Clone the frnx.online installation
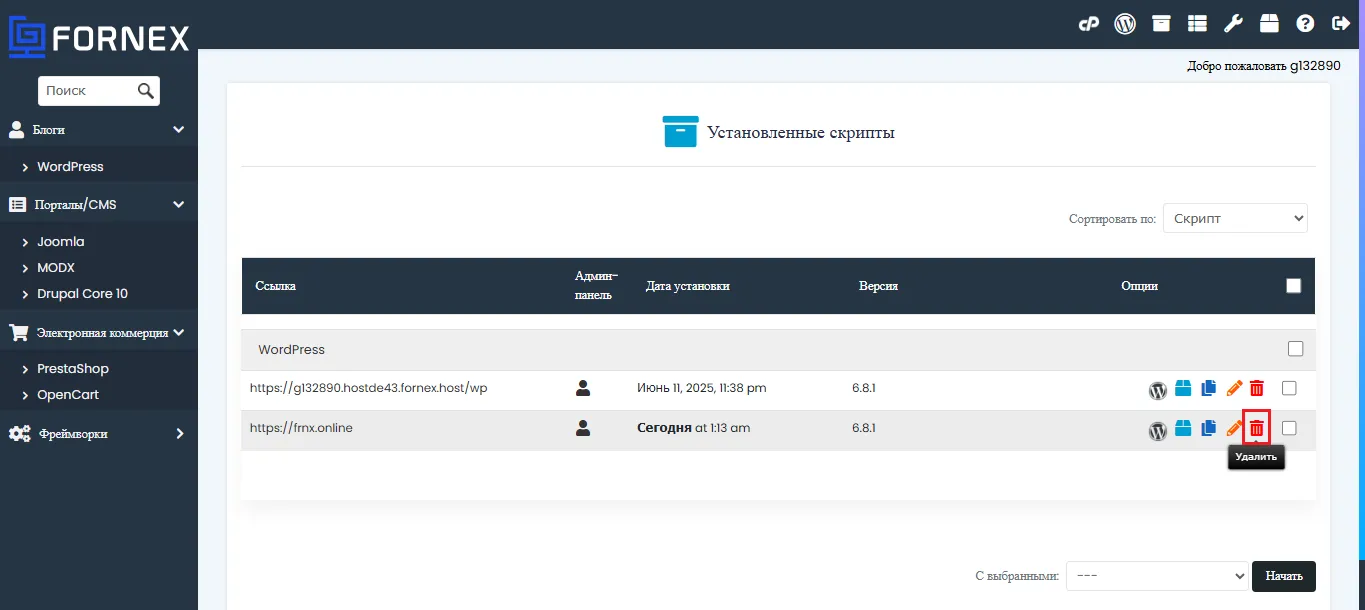This screenshot has height=610, width=1365. tap(1209, 428)
